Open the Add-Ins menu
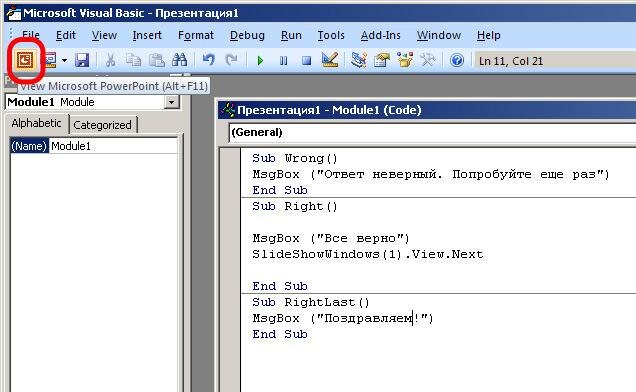This screenshot has width=636, height=392. point(380,35)
